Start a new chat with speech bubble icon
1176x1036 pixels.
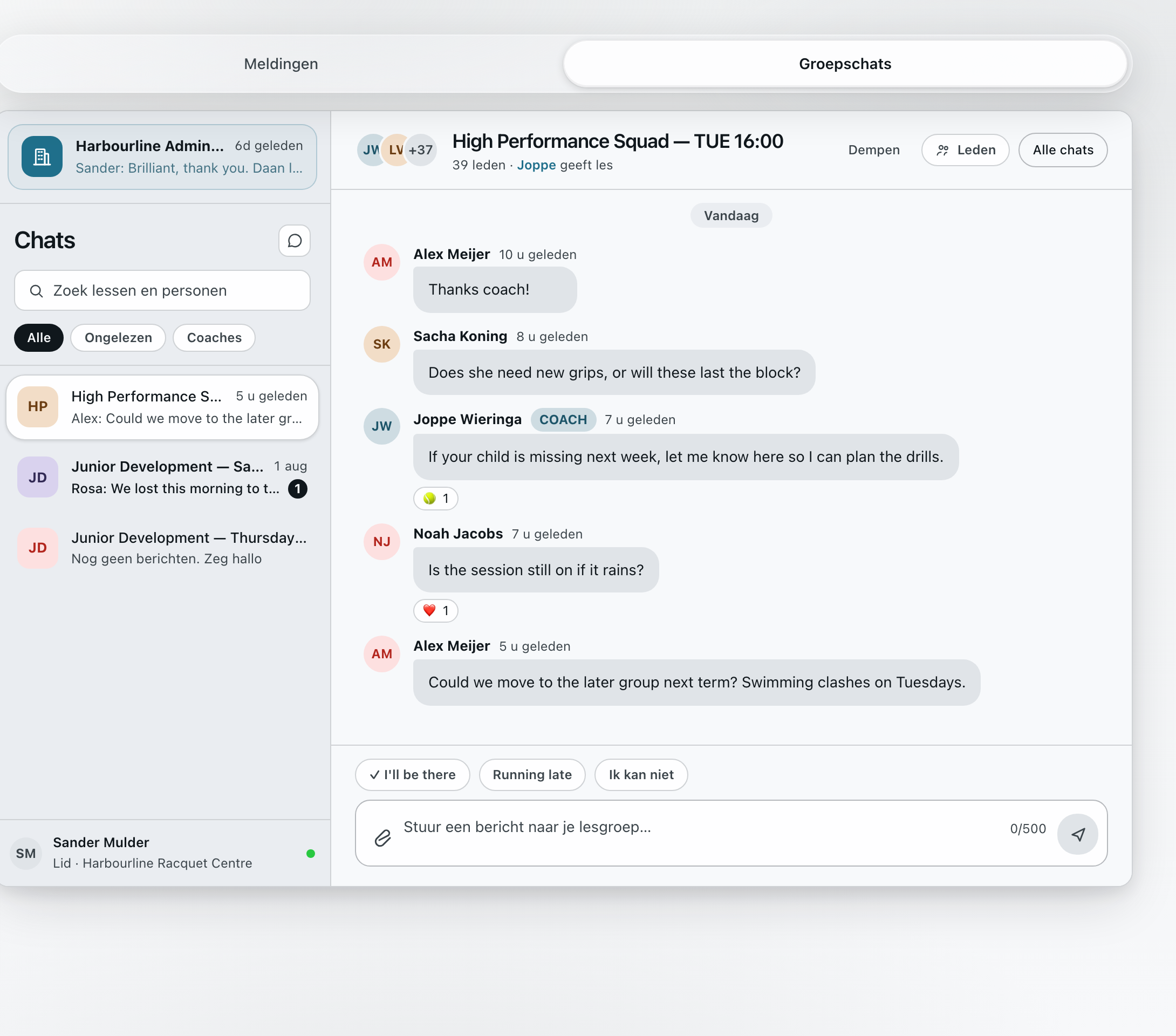[294, 241]
